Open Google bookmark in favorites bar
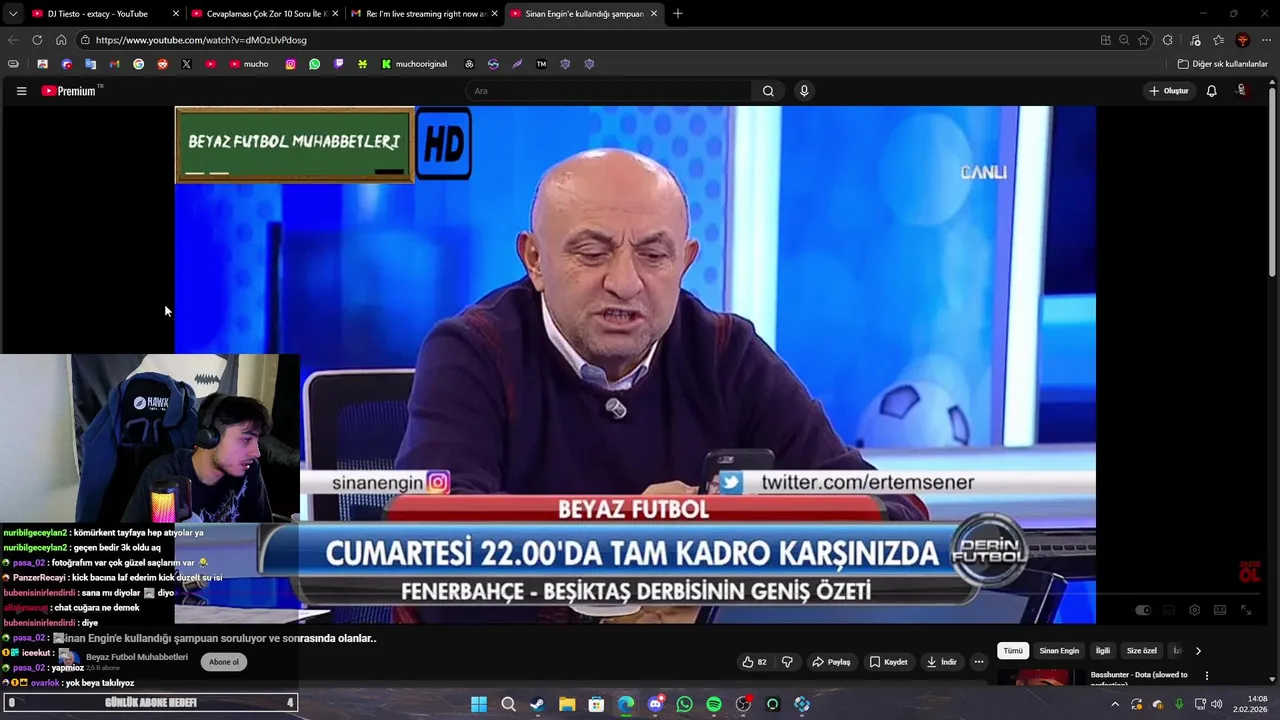1280x720 pixels. click(138, 64)
